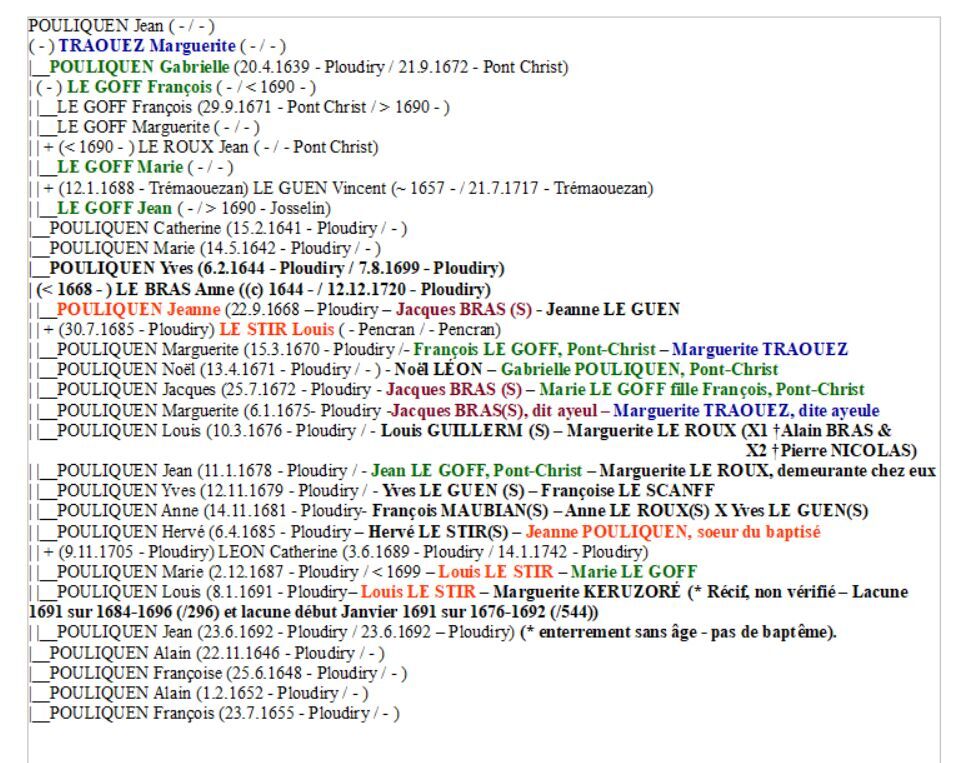The width and height of the screenshot is (955, 763).
Task: Select 'POULIQUEN Jacques' born 25.7.1672
Action: tap(136, 390)
